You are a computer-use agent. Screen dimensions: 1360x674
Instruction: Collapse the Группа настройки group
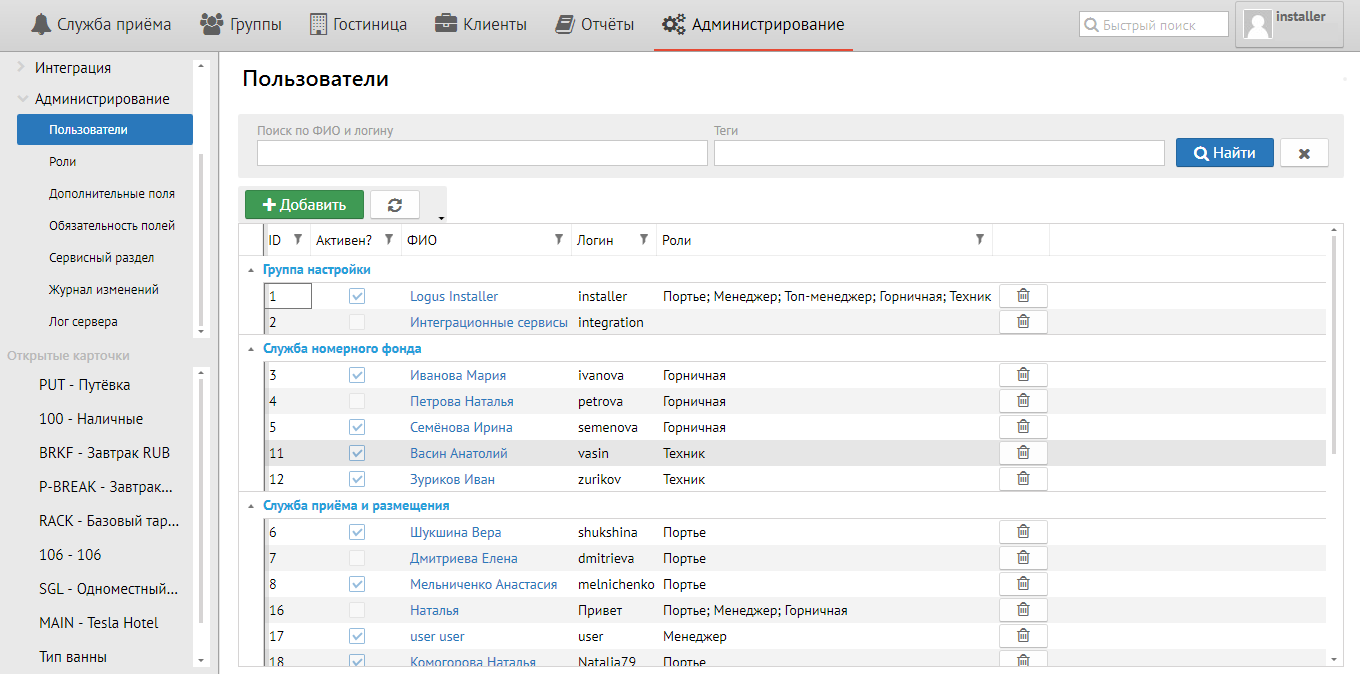tap(251, 270)
